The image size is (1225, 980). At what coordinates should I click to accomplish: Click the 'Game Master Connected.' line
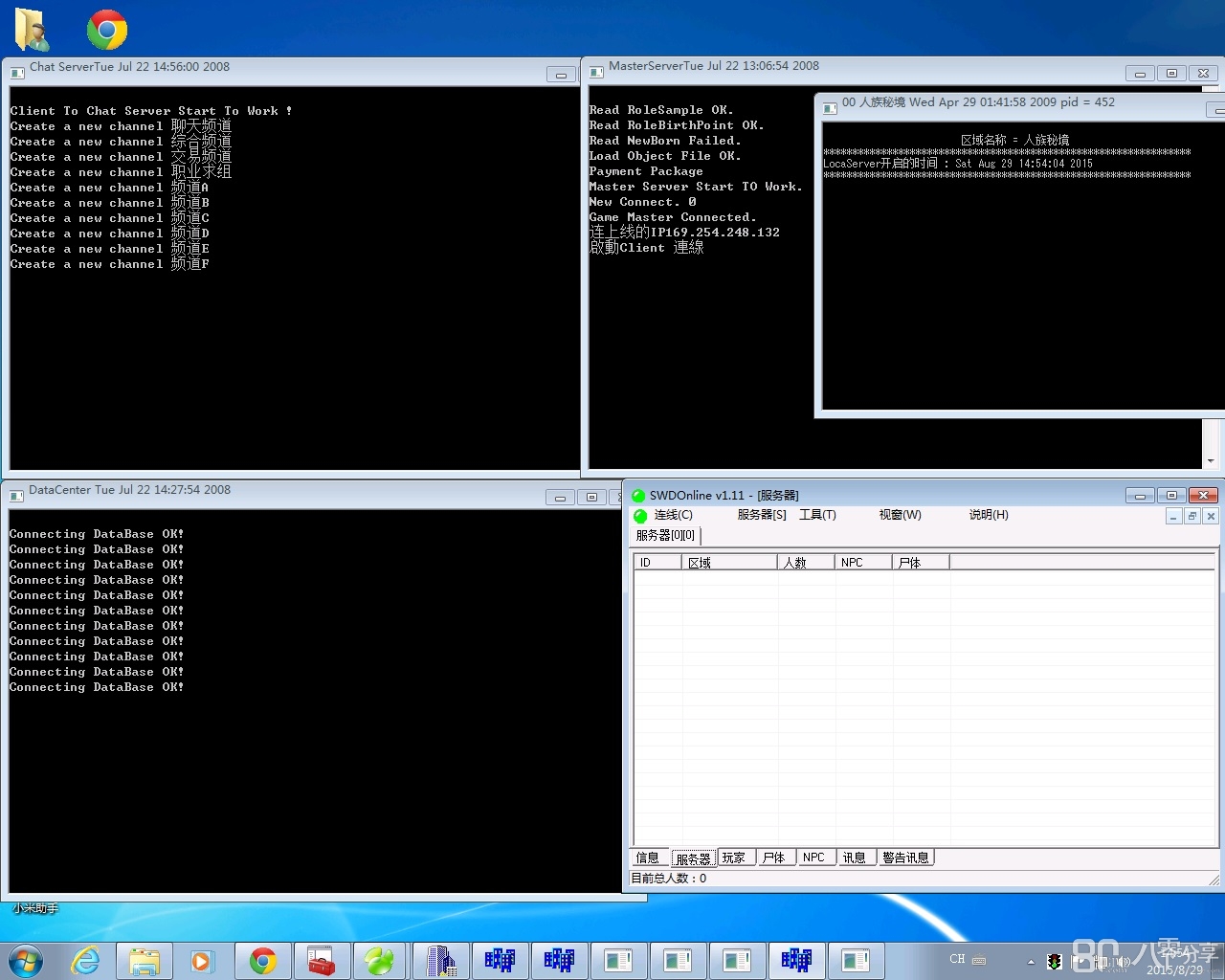point(673,217)
